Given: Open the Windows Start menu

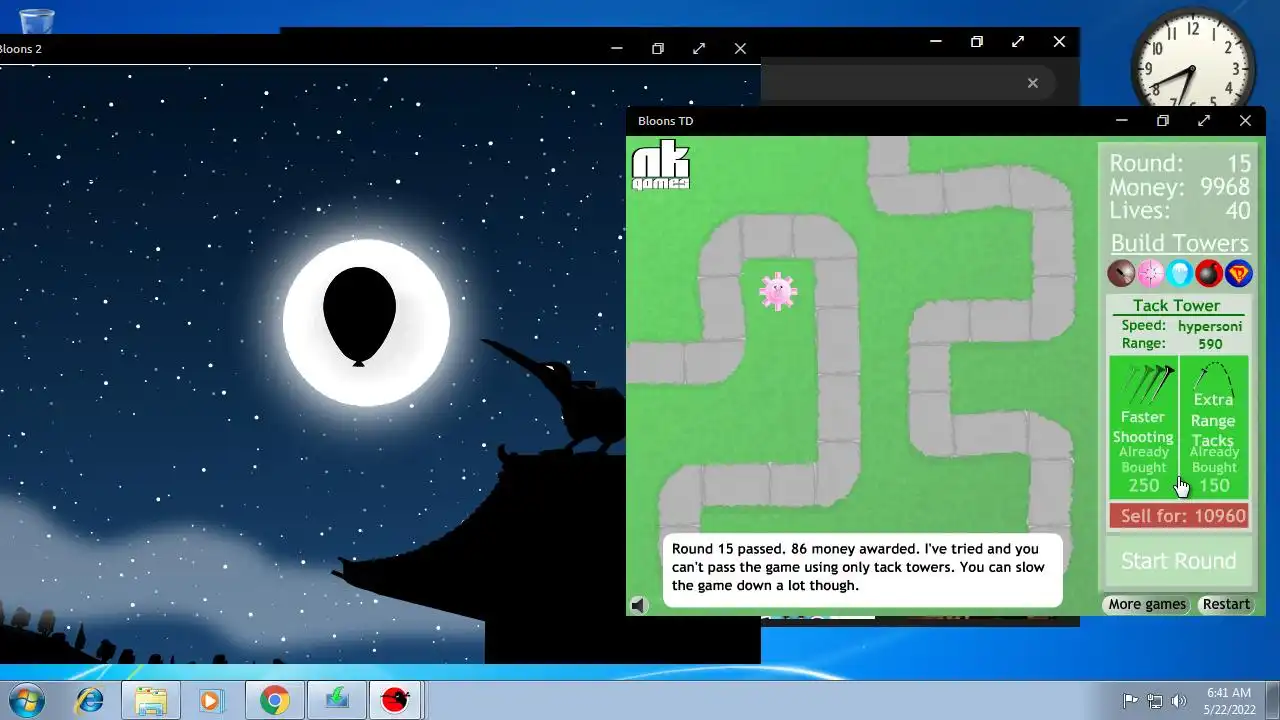Looking at the screenshot, I should coord(27,700).
